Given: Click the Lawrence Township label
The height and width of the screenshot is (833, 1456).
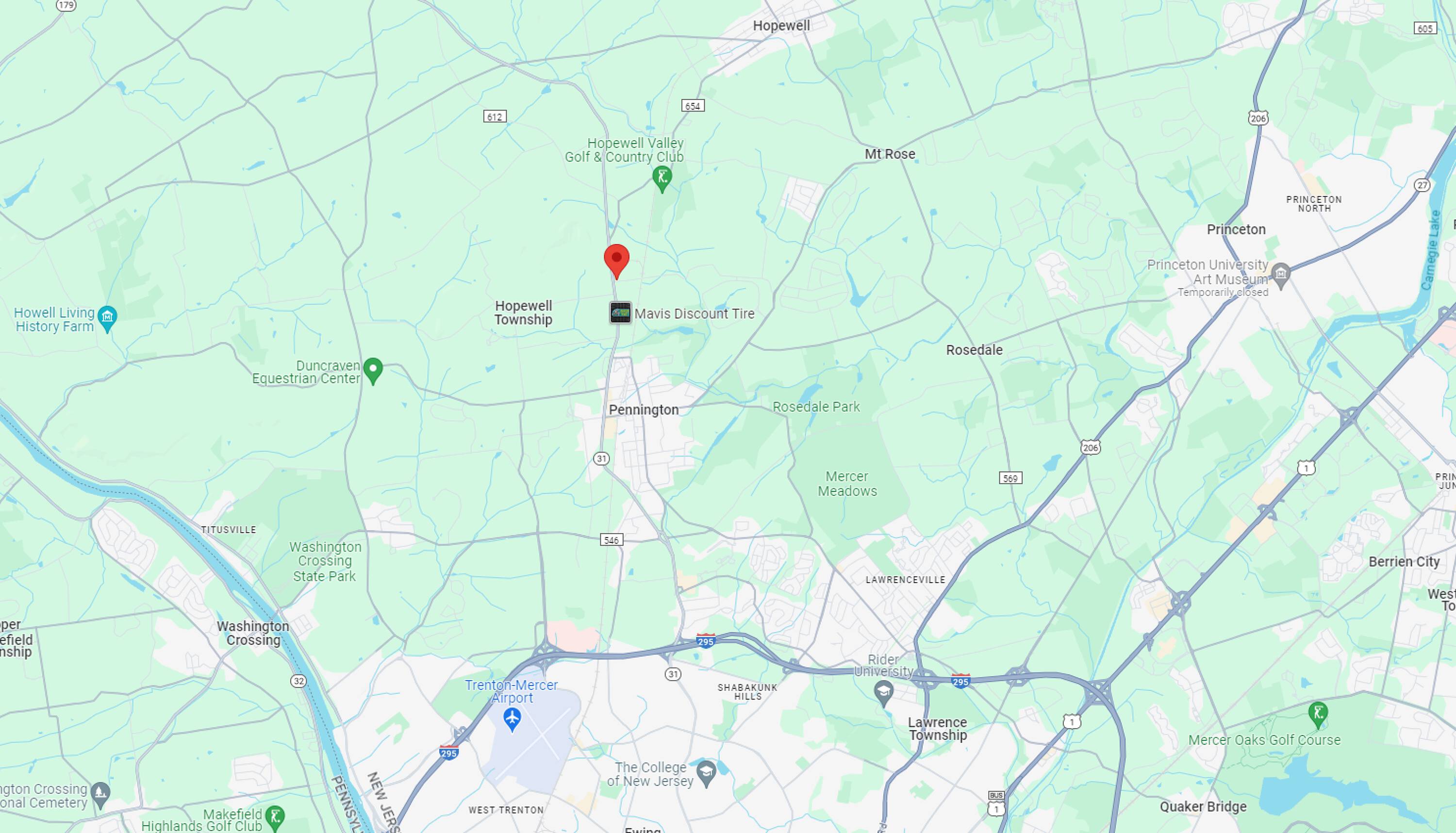Looking at the screenshot, I should click(938, 729).
